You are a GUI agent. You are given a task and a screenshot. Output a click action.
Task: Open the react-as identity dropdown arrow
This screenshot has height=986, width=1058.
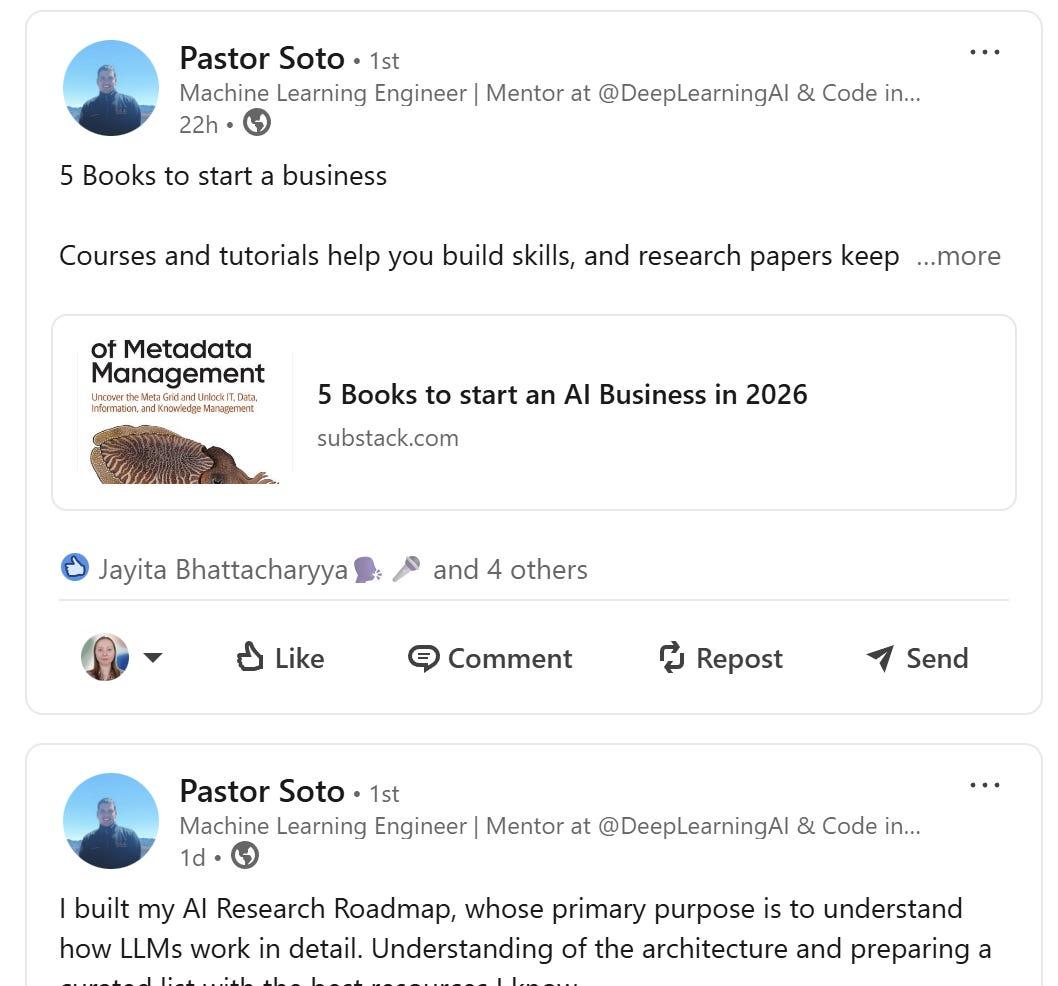click(x=153, y=657)
